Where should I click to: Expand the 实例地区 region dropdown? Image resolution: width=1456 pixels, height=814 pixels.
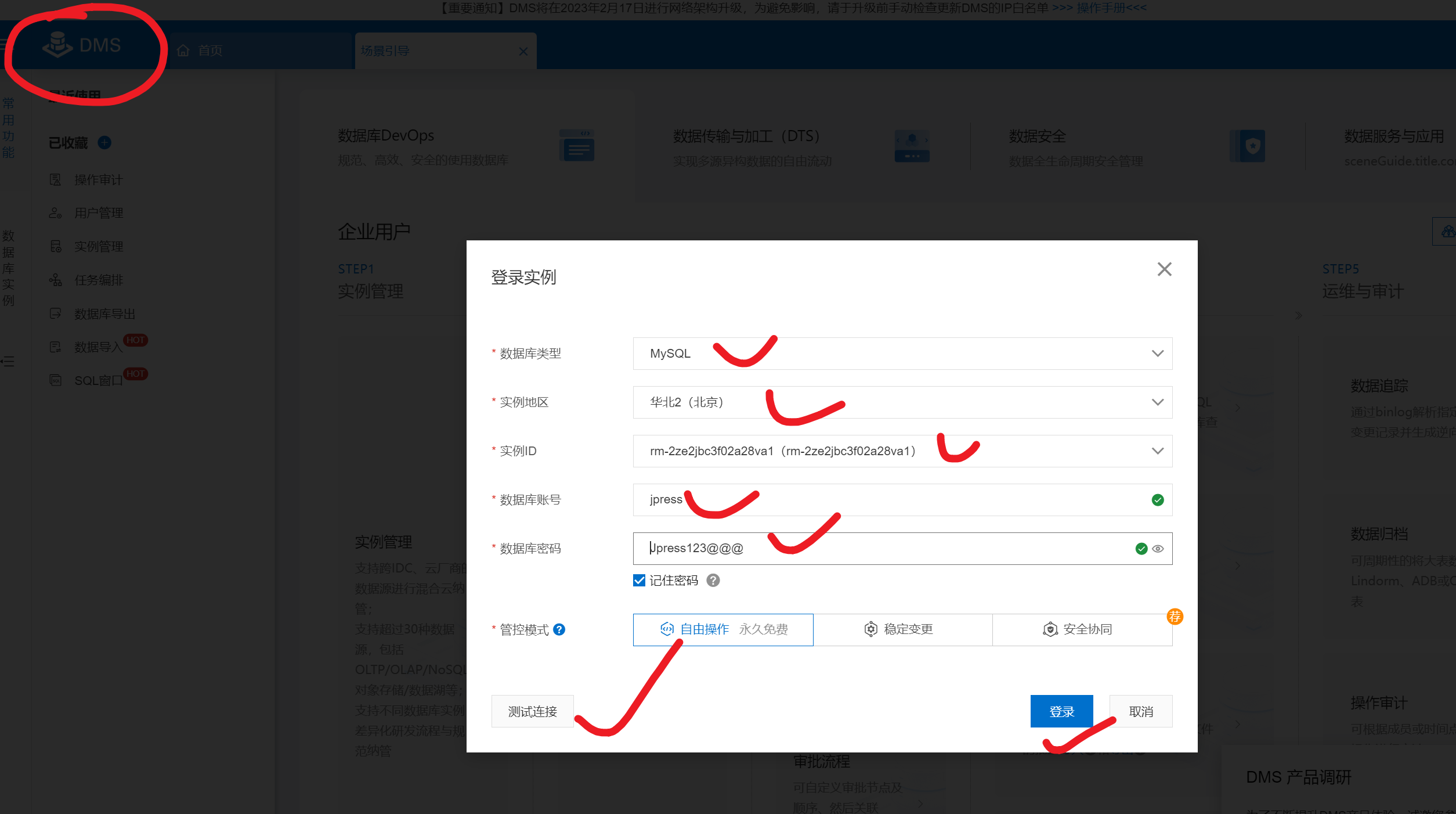[902, 402]
